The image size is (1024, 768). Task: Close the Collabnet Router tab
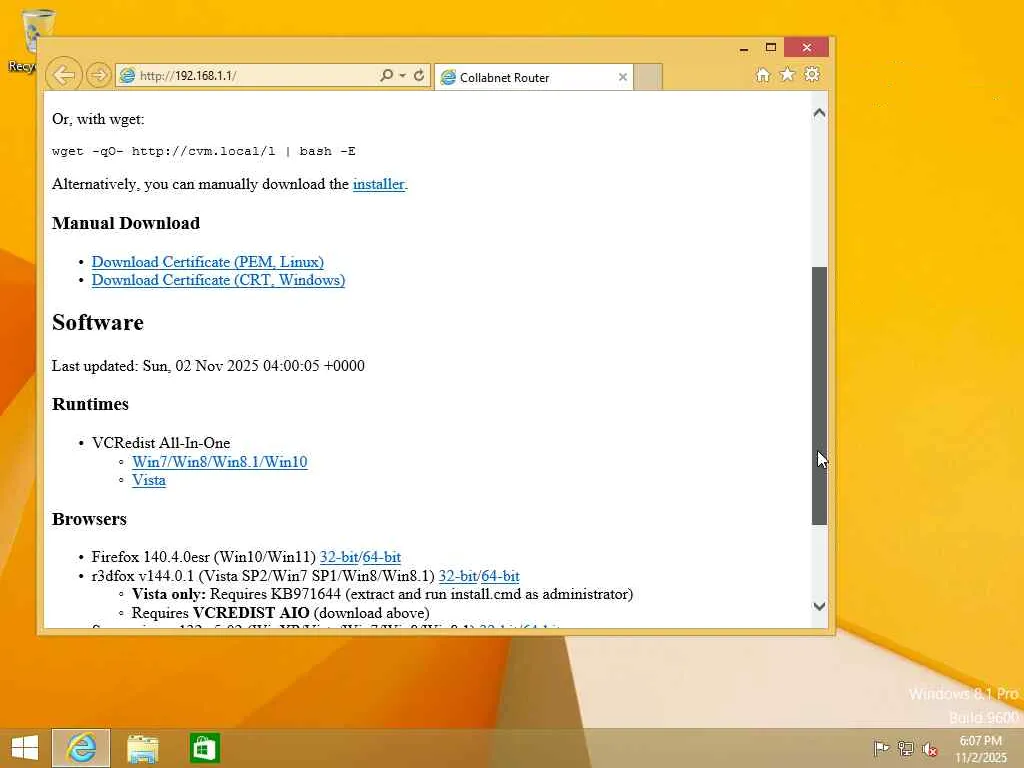(x=623, y=77)
